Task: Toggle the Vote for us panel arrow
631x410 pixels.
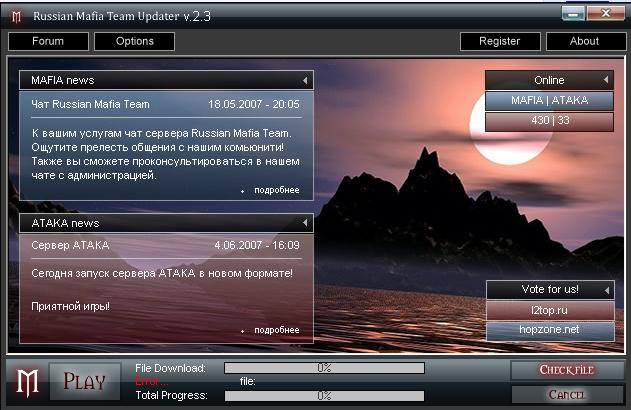Action: tap(606, 290)
